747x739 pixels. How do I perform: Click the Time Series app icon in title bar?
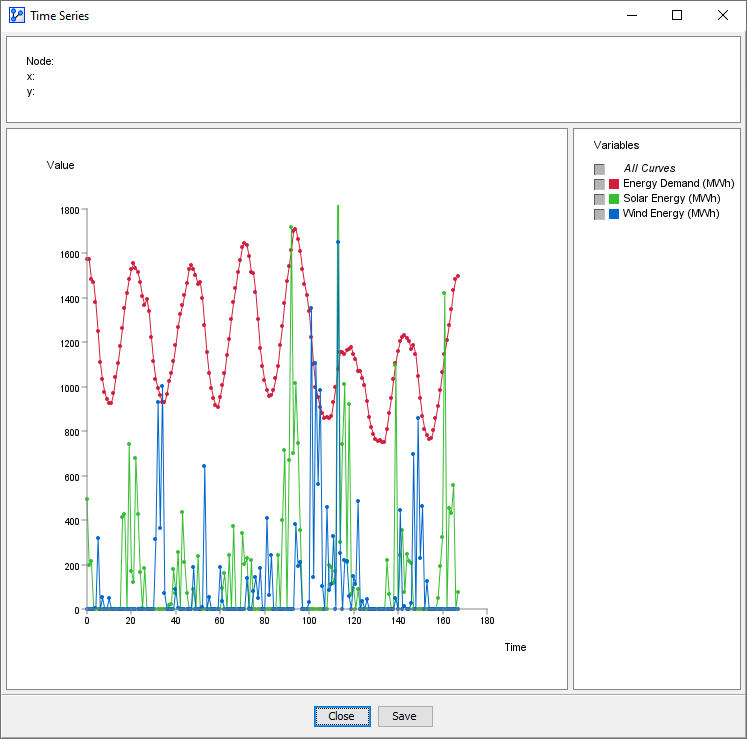pyautogui.click(x=16, y=15)
